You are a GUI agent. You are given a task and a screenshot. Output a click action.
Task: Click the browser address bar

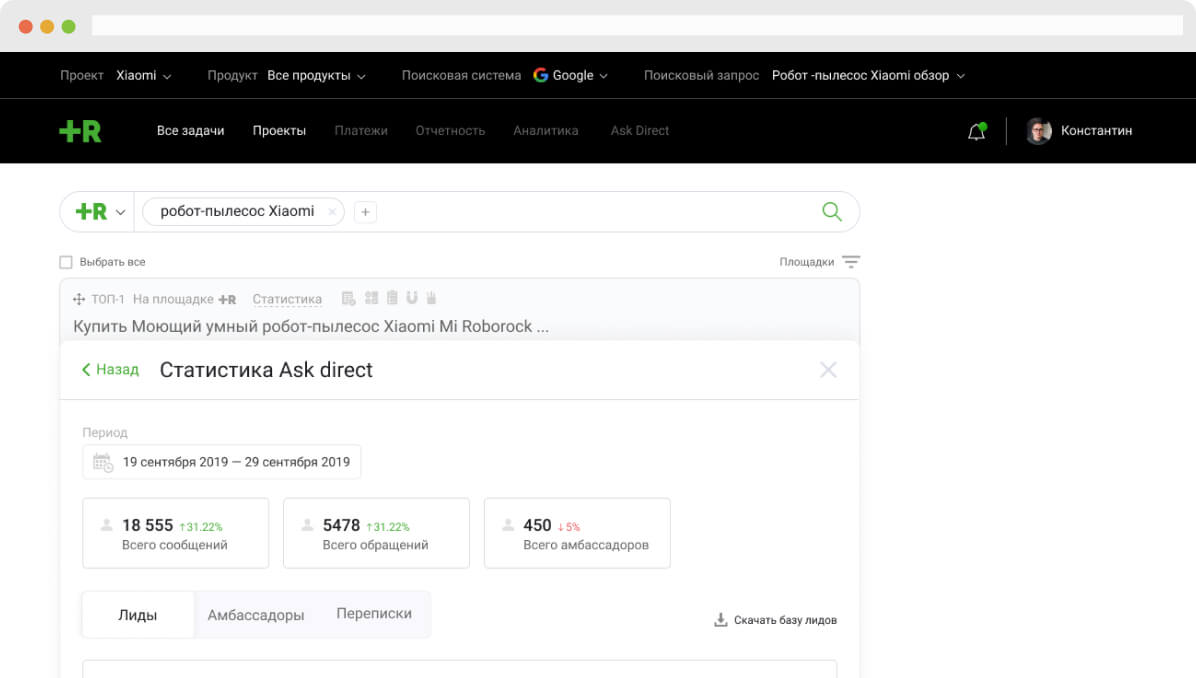click(637, 26)
